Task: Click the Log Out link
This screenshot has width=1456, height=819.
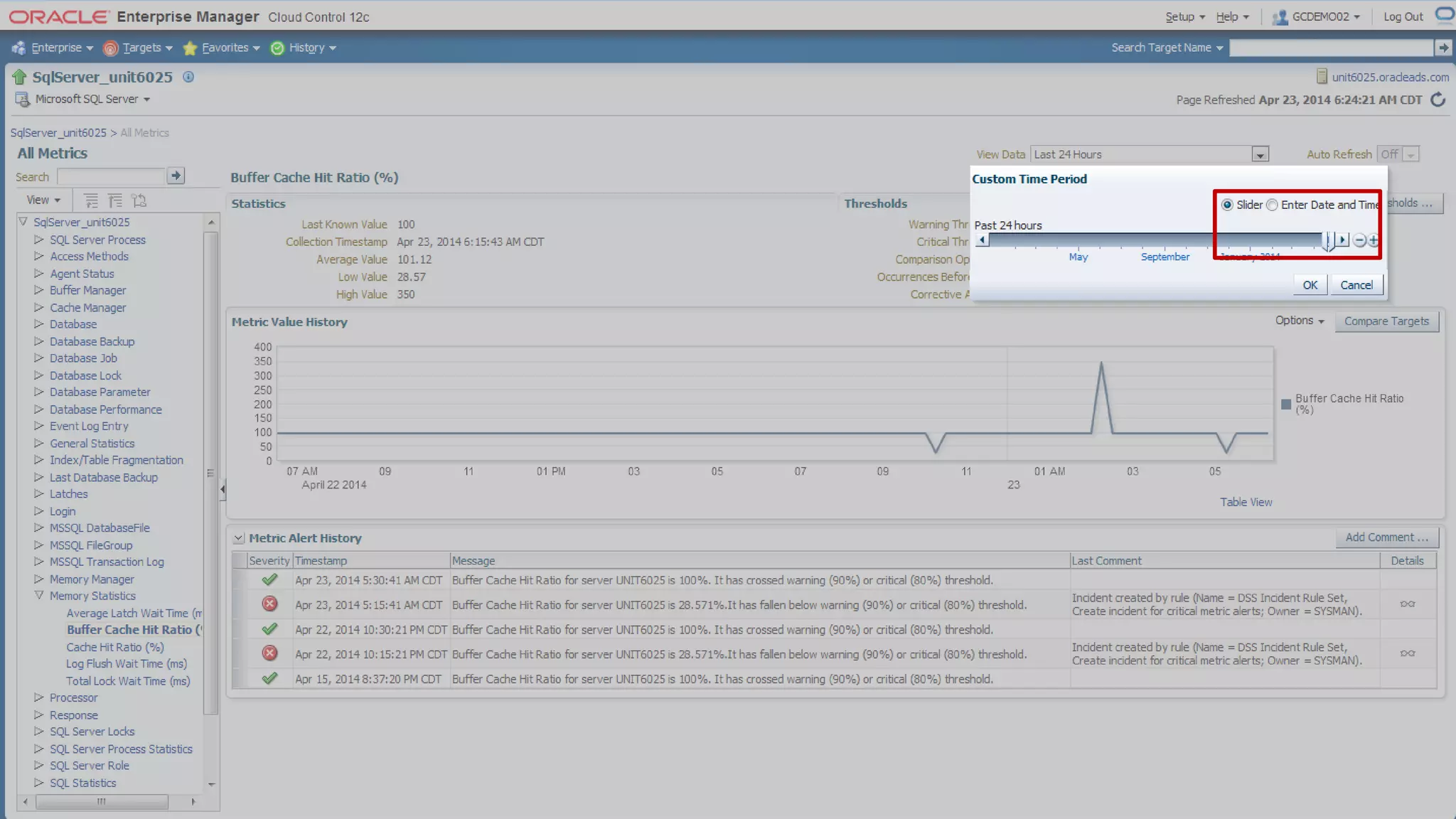Action: (1403, 16)
